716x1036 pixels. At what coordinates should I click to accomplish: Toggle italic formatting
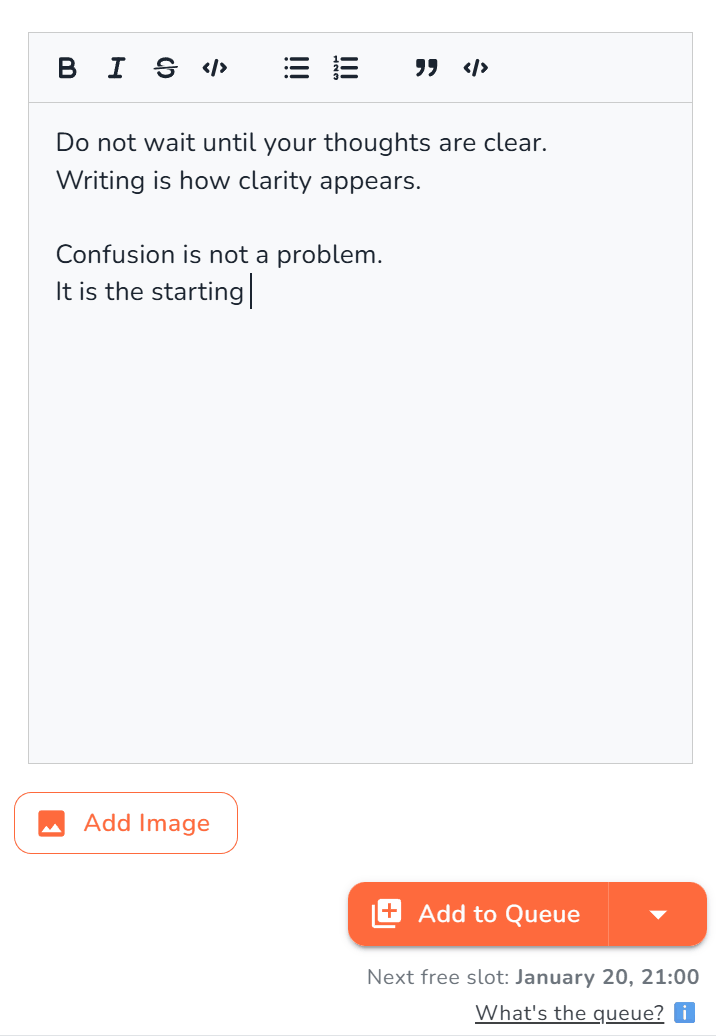[116, 68]
